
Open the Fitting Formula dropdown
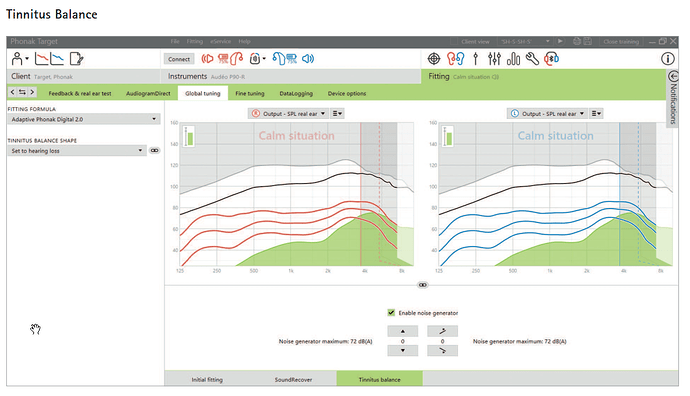point(84,119)
